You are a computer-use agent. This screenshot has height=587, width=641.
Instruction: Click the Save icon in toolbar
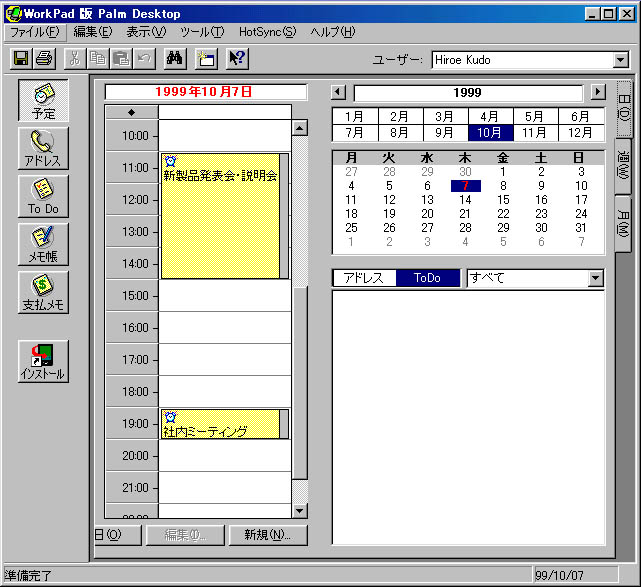[20, 59]
